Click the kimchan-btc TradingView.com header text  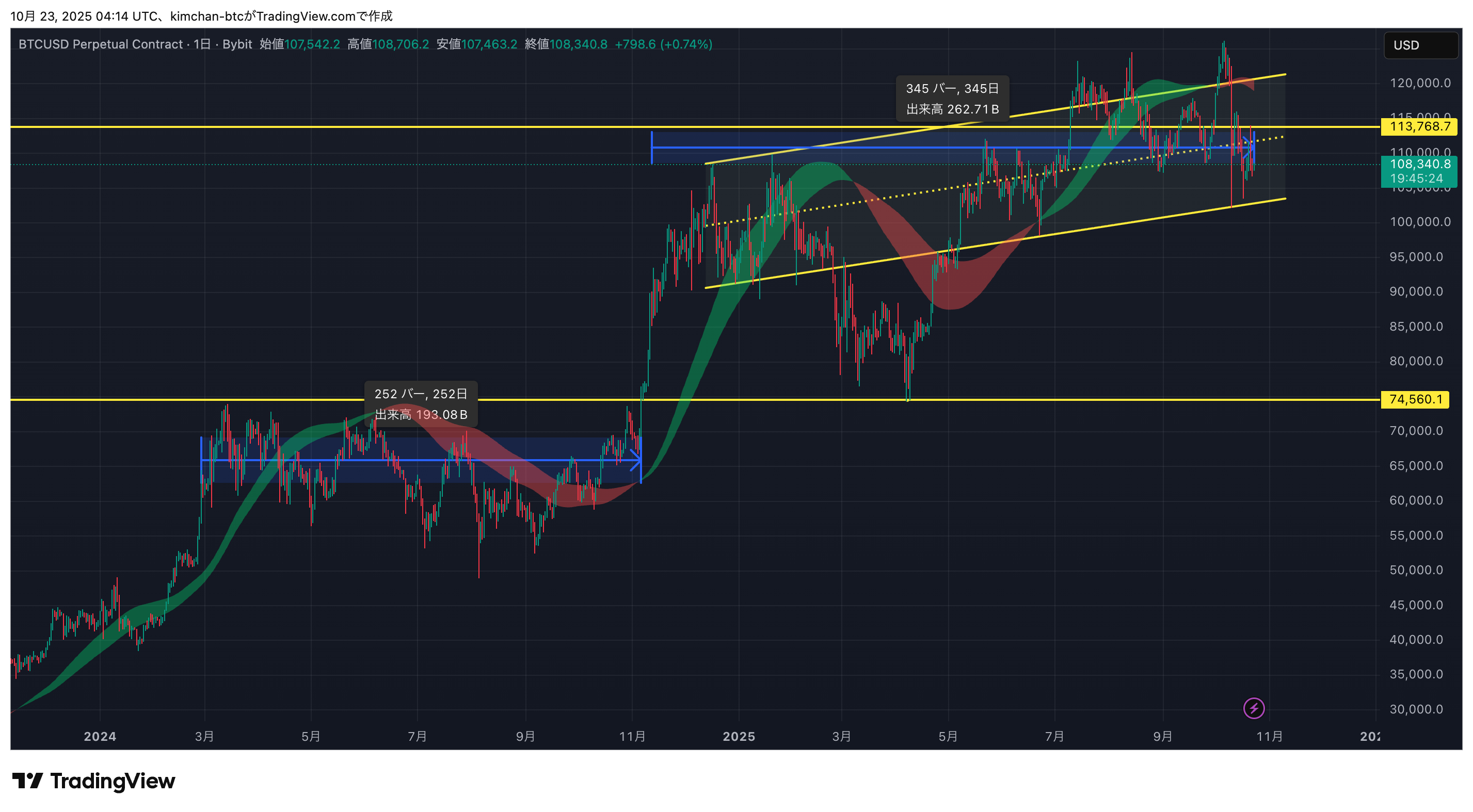pos(263,16)
